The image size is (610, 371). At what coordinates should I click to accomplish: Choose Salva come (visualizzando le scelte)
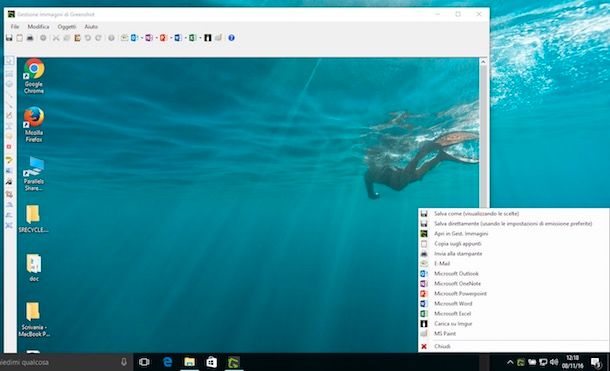coord(514,214)
